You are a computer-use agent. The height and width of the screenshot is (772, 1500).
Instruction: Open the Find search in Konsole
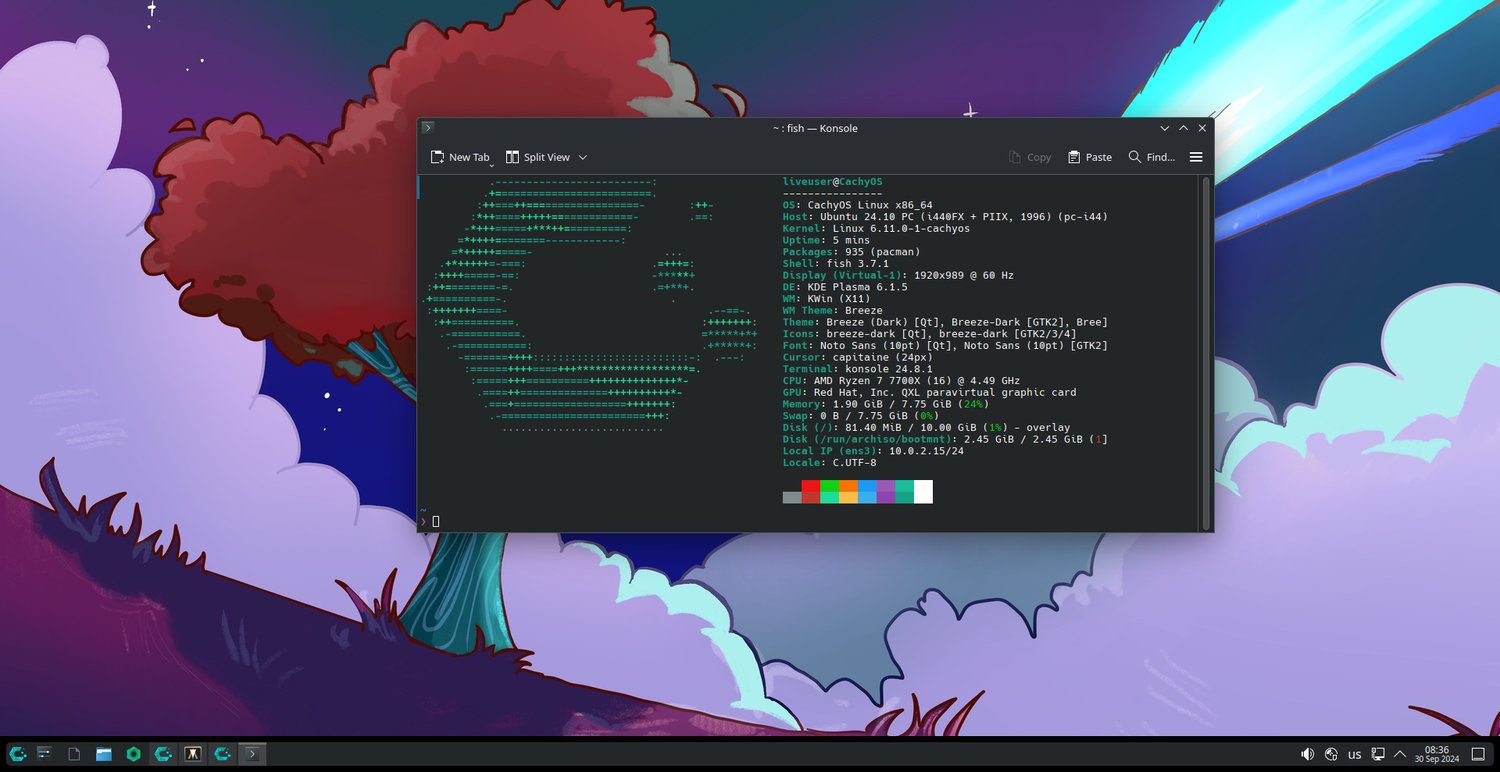tap(1151, 157)
